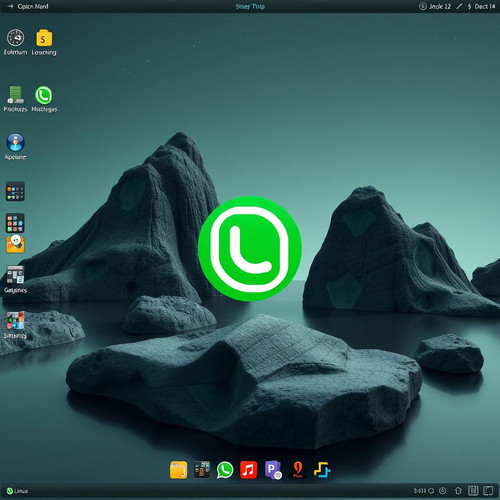Click the up-arrow home icon in tray

click(x=458, y=491)
